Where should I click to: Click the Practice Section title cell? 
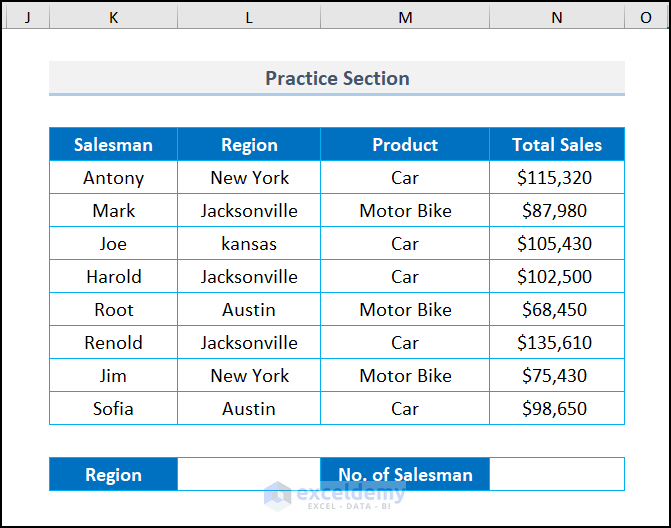[337, 78]
